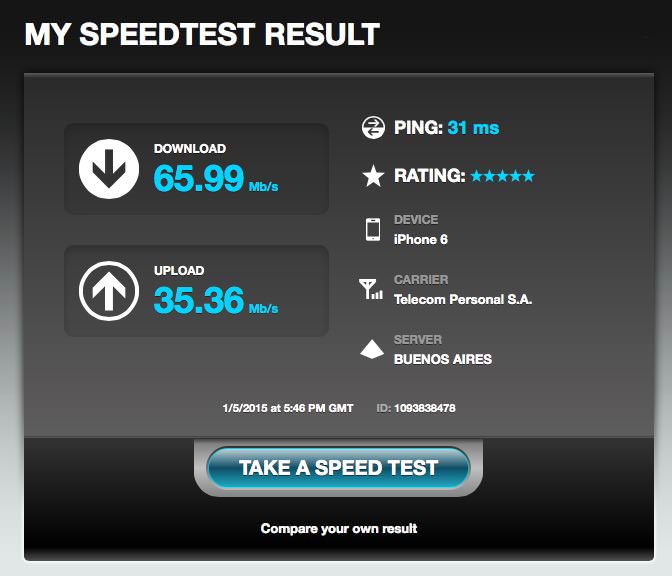The height and width of the screenshot is (576, 672).
Task: Select the 35.36 Mb/s upload value
Action: pos(216,300)
